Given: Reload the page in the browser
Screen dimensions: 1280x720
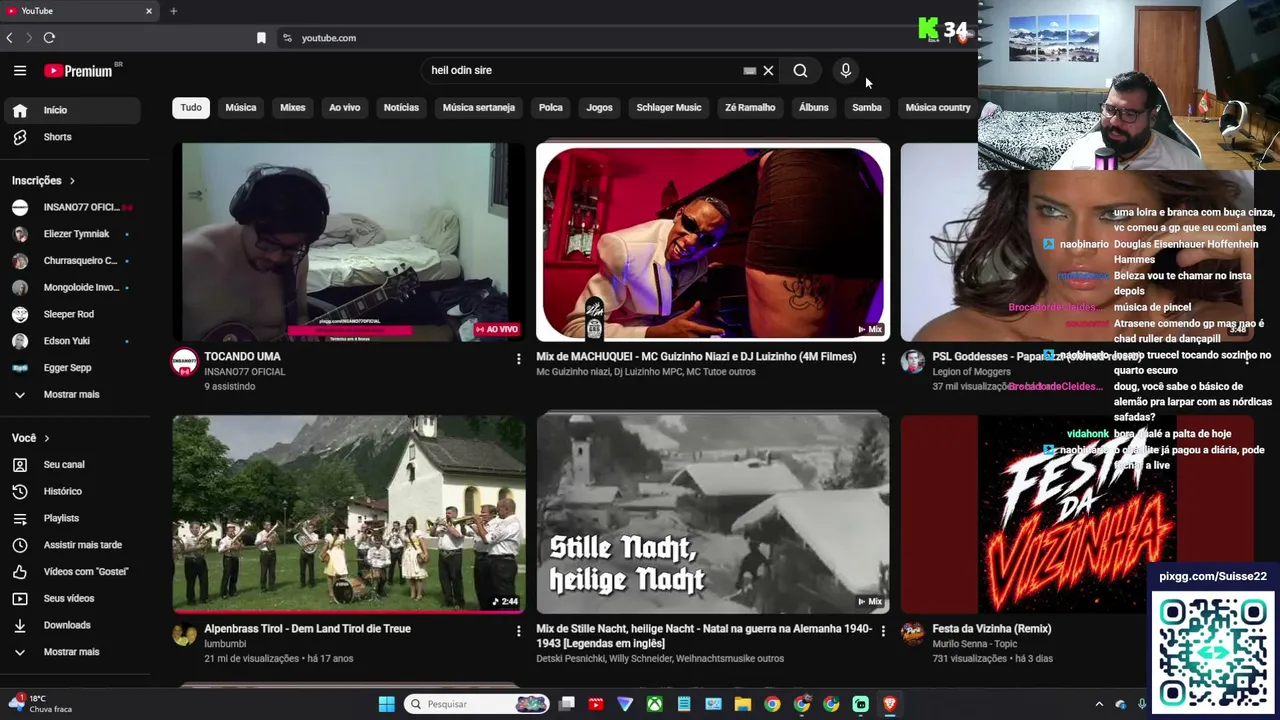Looking at the screenshot, I should 49,38.
